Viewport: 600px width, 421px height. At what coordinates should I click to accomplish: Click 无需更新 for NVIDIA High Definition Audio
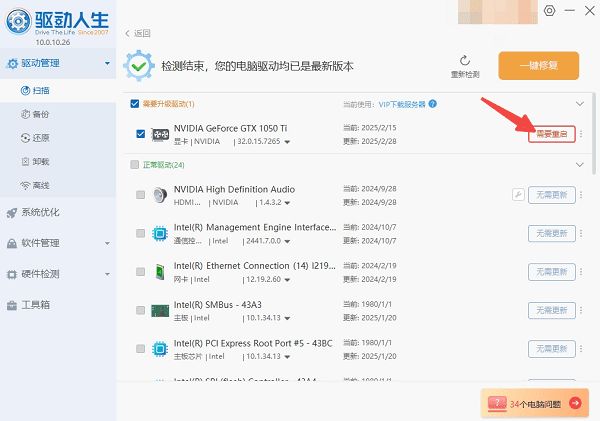(551, 195)
